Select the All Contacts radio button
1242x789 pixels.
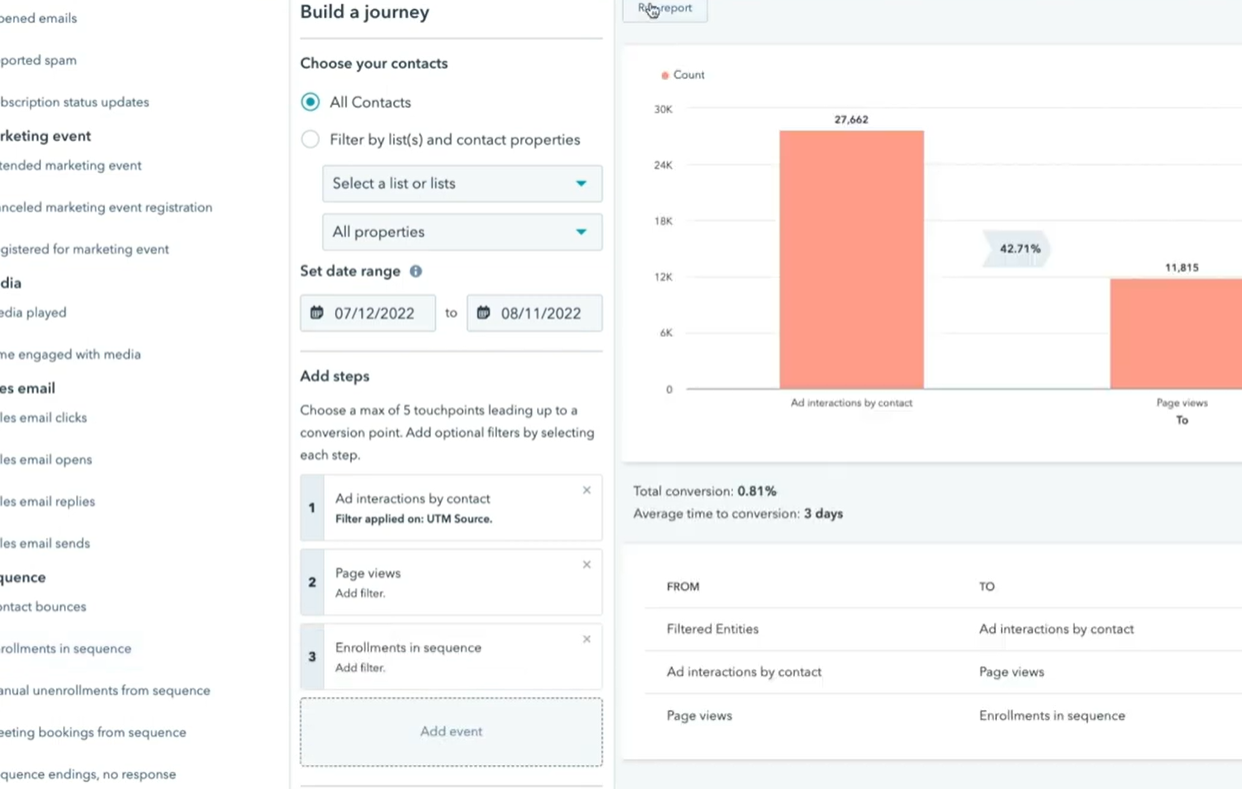(310, 102)
